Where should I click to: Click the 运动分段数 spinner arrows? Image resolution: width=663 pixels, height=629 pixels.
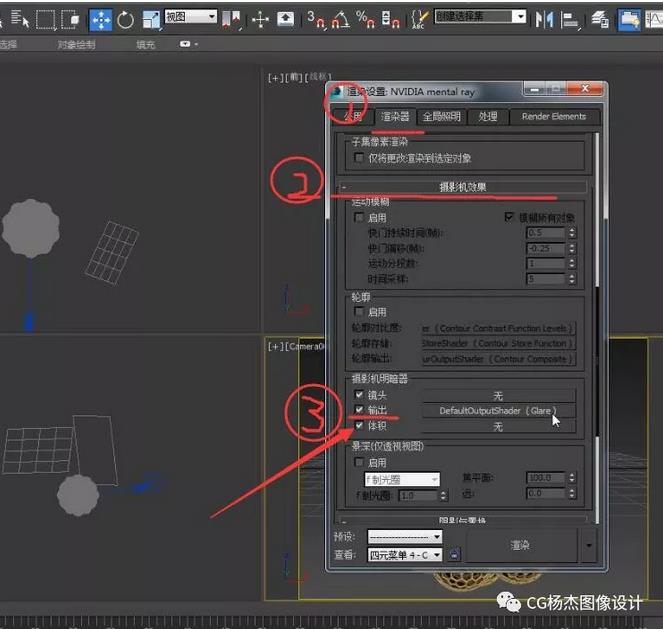[572, 263]
